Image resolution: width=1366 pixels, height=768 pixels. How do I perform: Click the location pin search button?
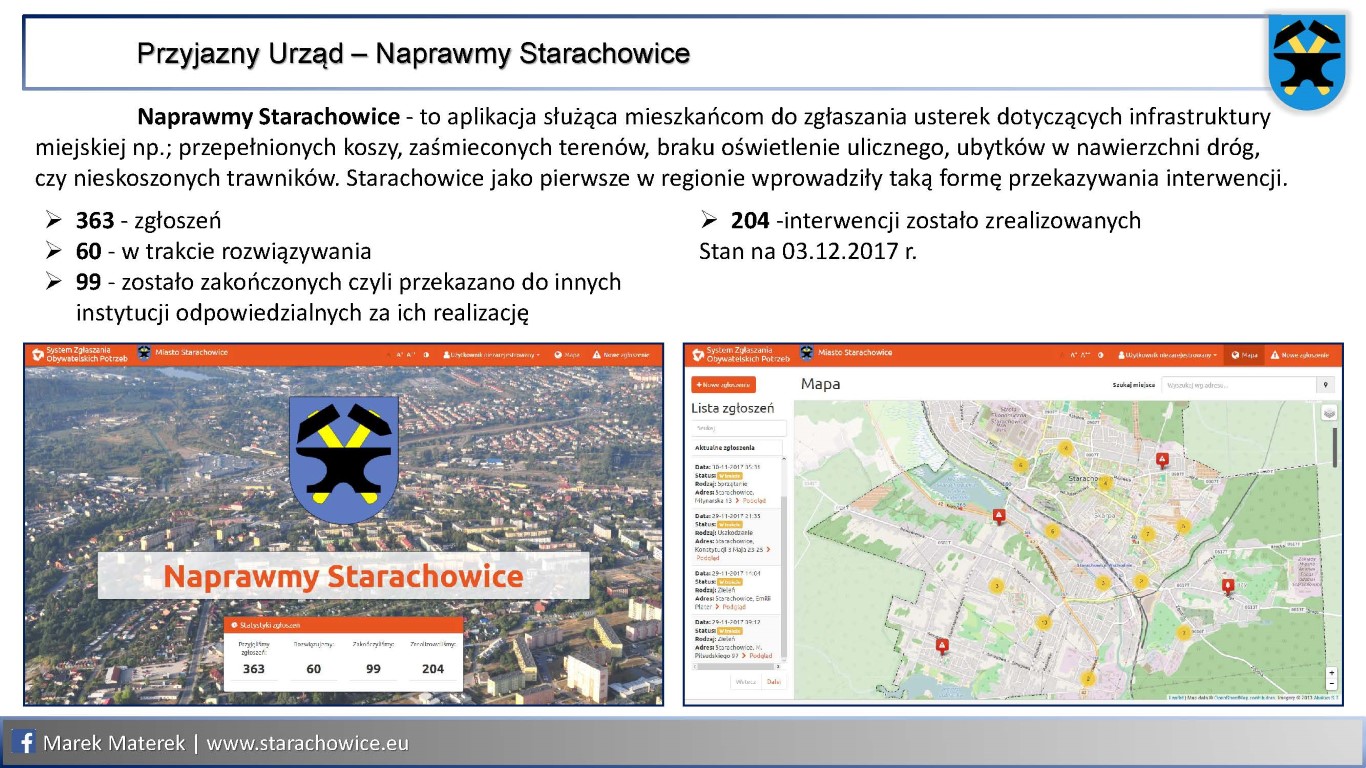[1326, 384]
